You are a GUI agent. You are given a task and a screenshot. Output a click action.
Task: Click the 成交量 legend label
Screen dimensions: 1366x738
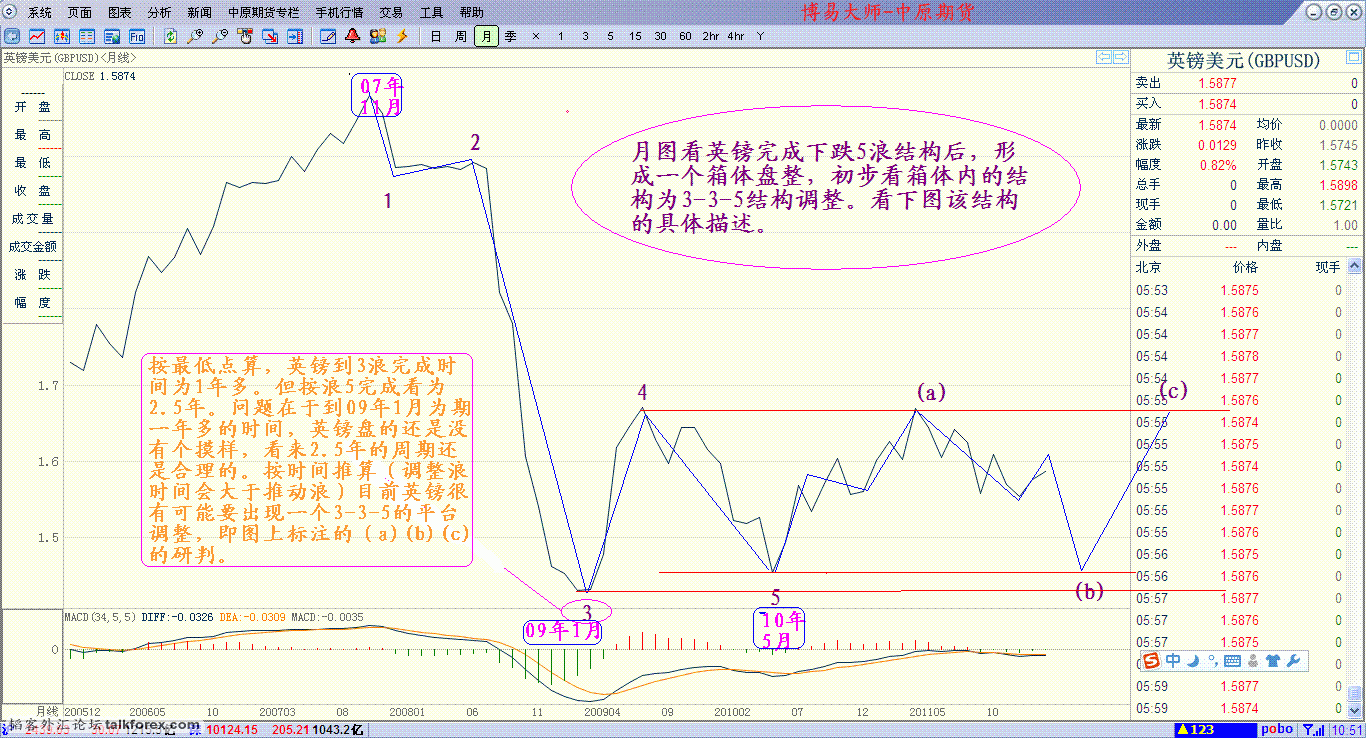(33, 218)
